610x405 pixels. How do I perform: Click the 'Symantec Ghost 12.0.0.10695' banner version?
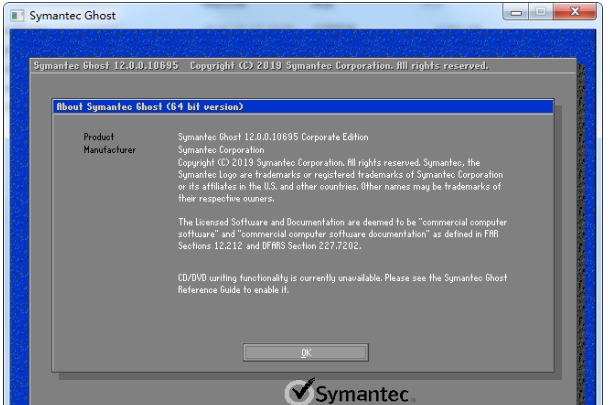(106, 66)
